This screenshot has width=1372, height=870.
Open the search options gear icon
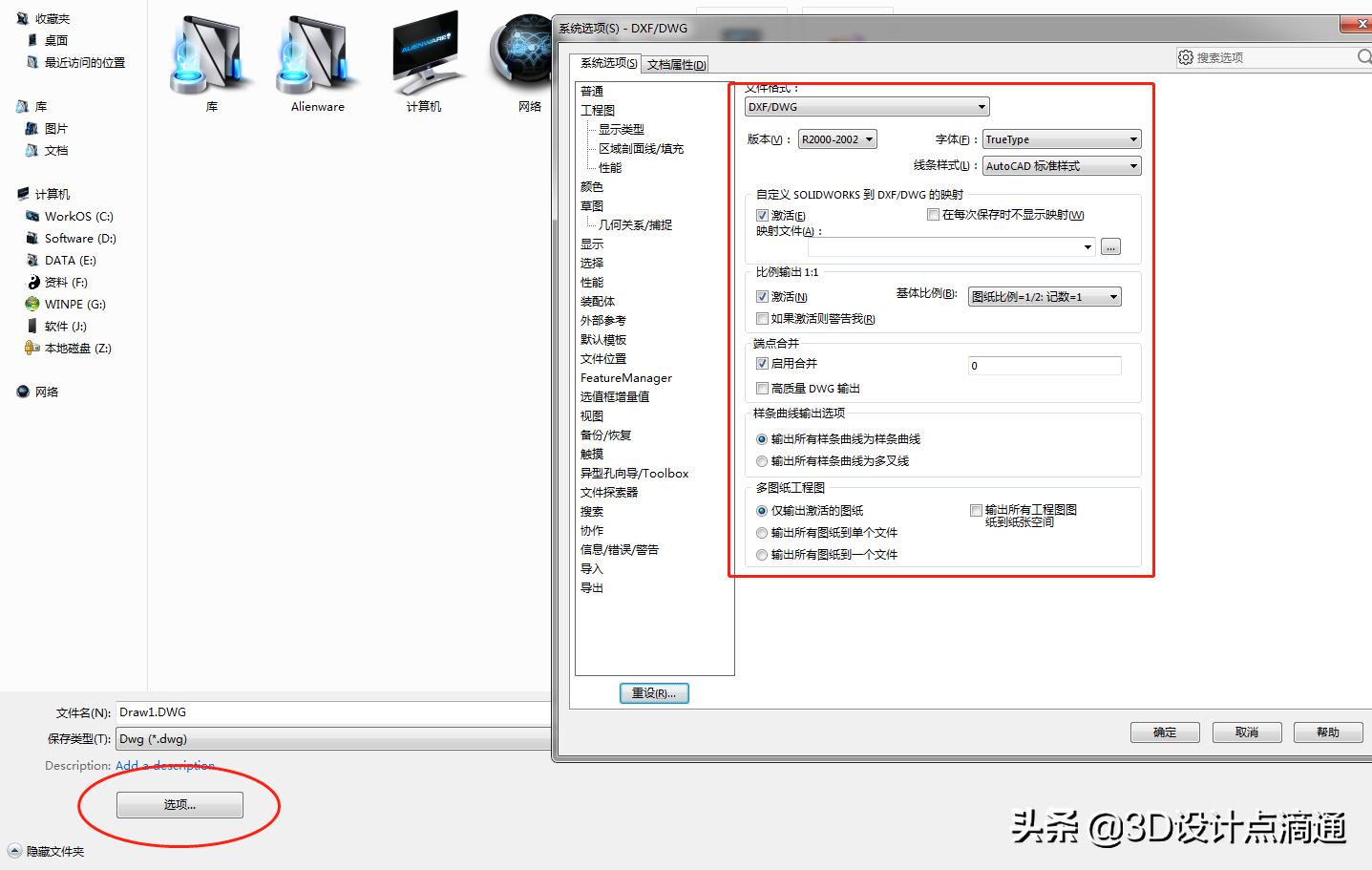coord(1185,56)
